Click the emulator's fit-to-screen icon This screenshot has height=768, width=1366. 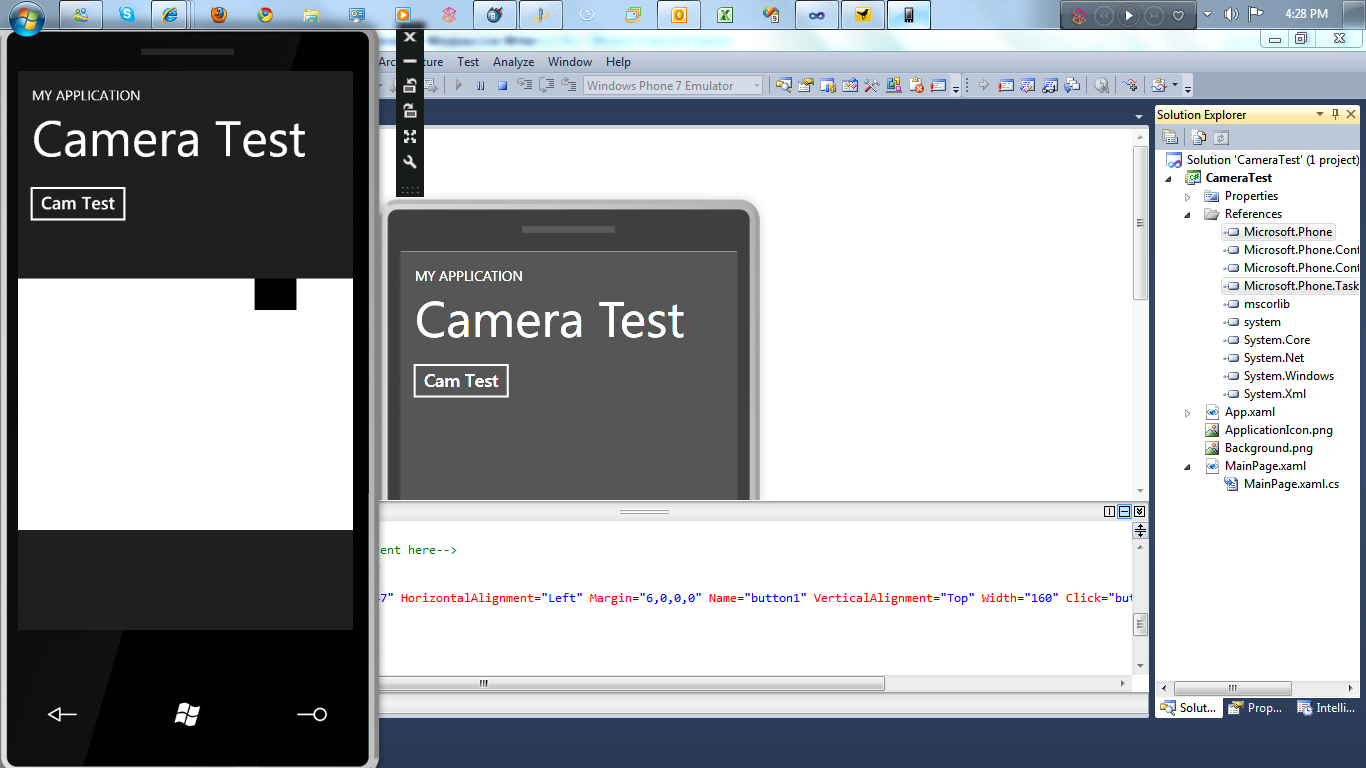[410, 136]
